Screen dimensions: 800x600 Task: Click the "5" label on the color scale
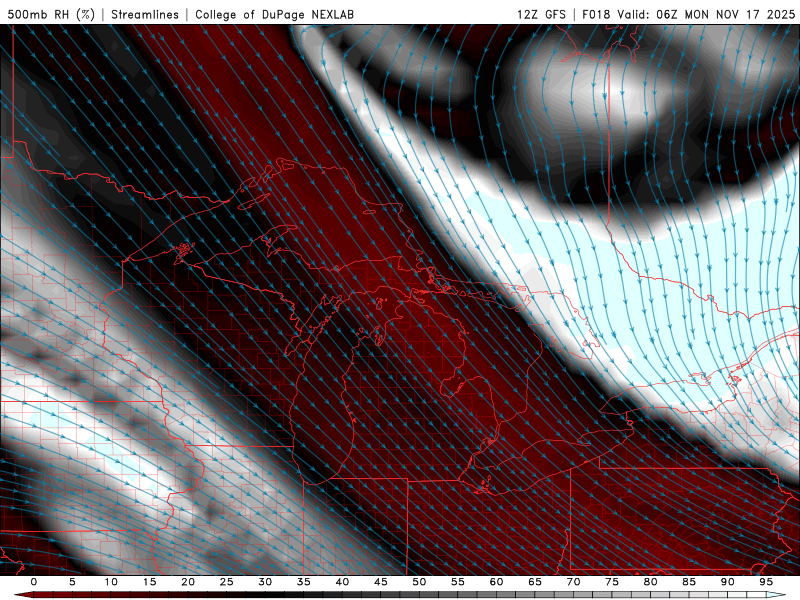click(x=72, y=582)
